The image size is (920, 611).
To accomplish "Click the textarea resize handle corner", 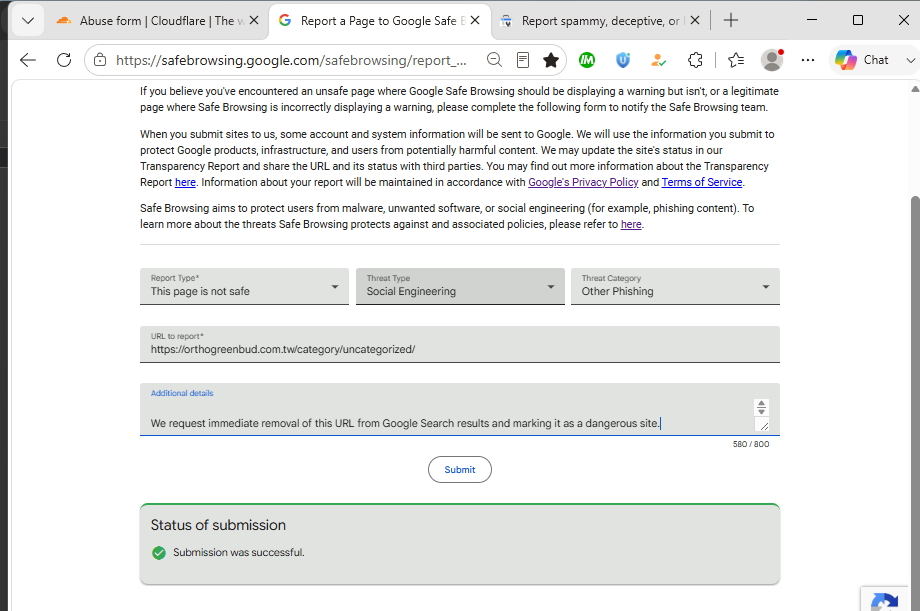I will tap(764, 426).
